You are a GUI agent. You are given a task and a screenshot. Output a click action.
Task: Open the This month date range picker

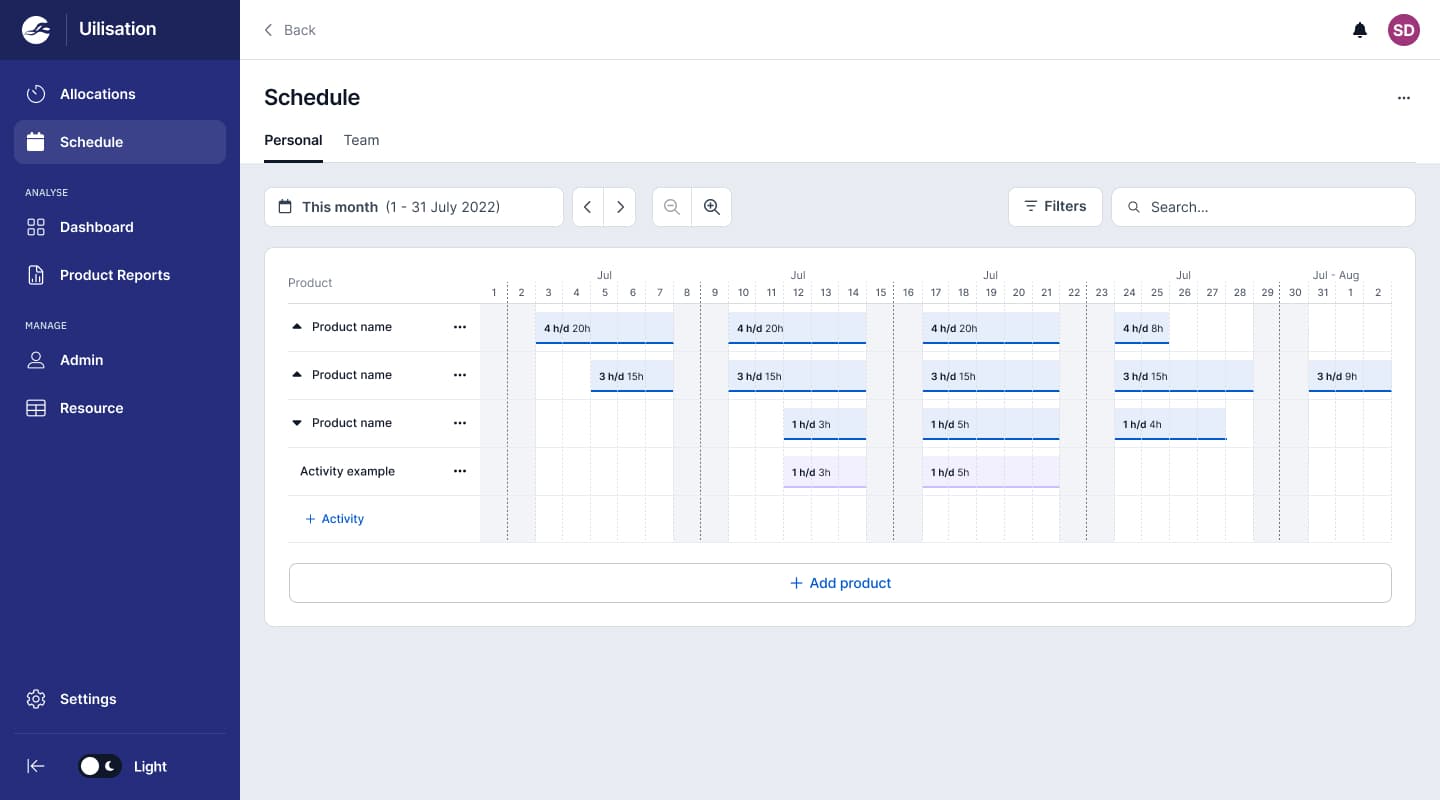(413, 207)
